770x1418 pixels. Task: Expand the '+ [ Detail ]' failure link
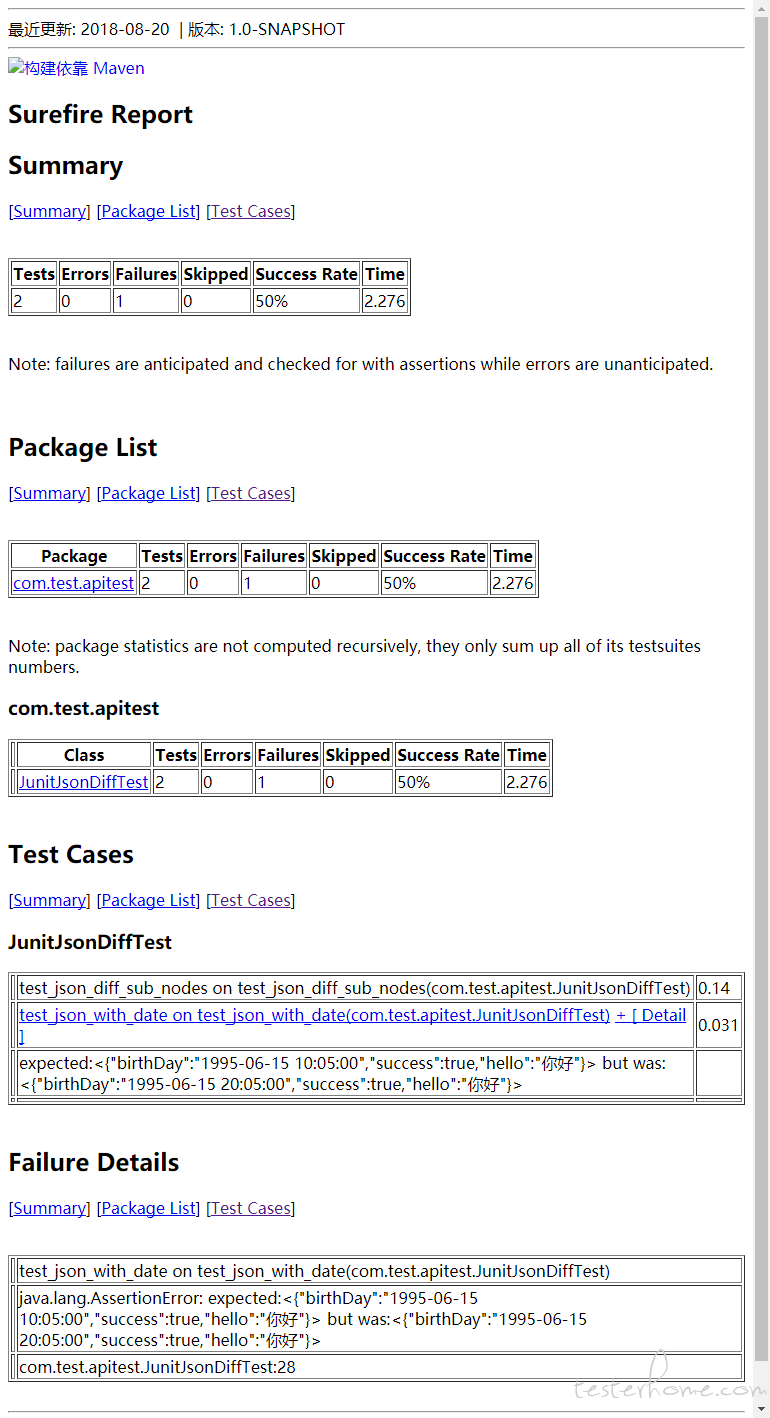(x=651, y=1015)
